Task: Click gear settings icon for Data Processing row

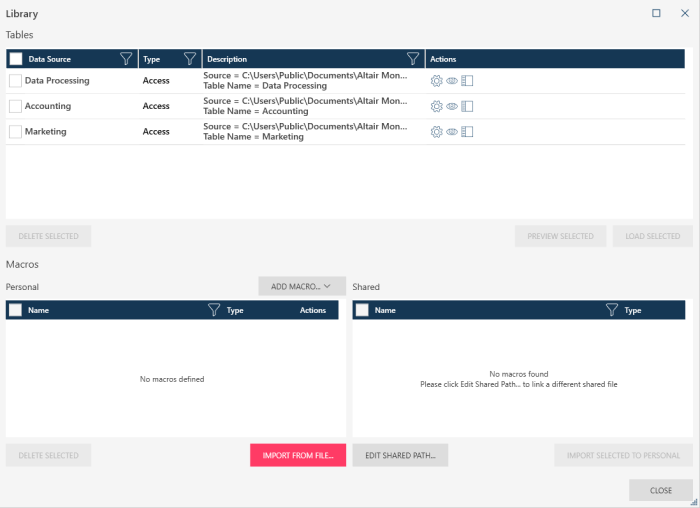Action: coord(436,81)
